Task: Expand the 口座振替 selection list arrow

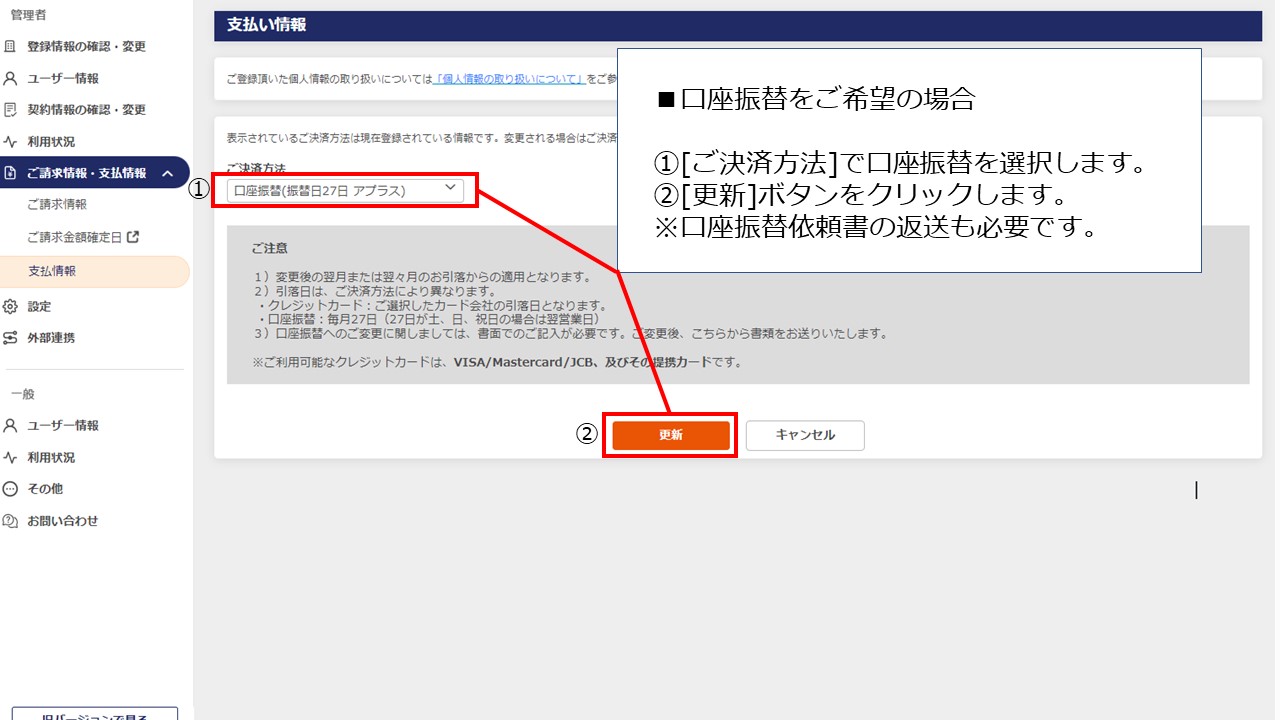Action: [451, 188]
